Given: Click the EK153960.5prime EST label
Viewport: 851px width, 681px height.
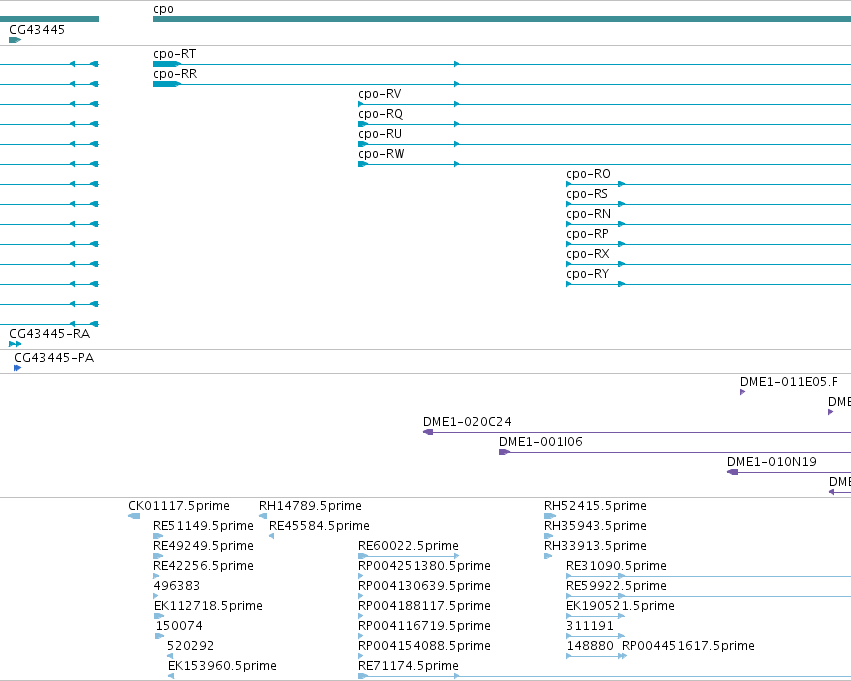Looking at the screenshot, I should [x=223, y=666].
